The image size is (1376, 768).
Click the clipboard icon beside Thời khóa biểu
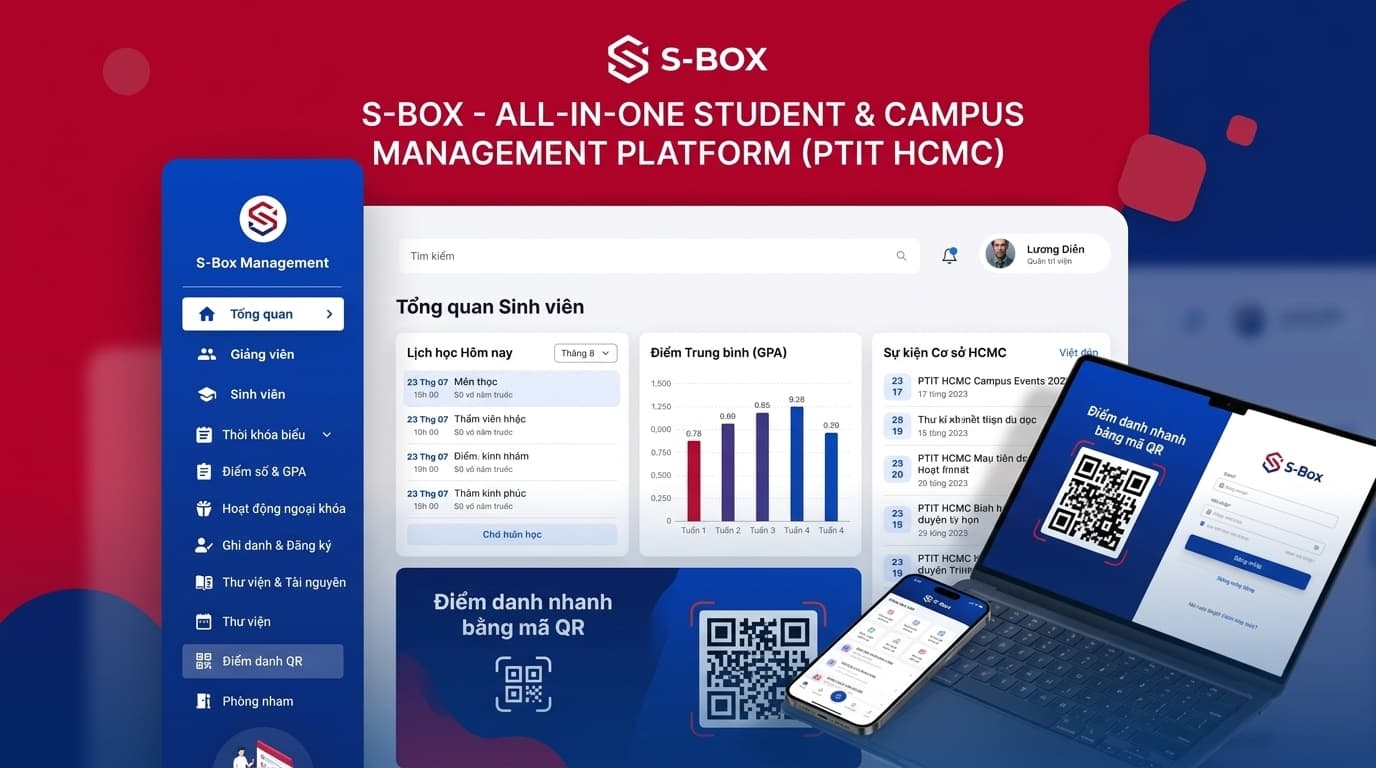[x=204, y=435]
